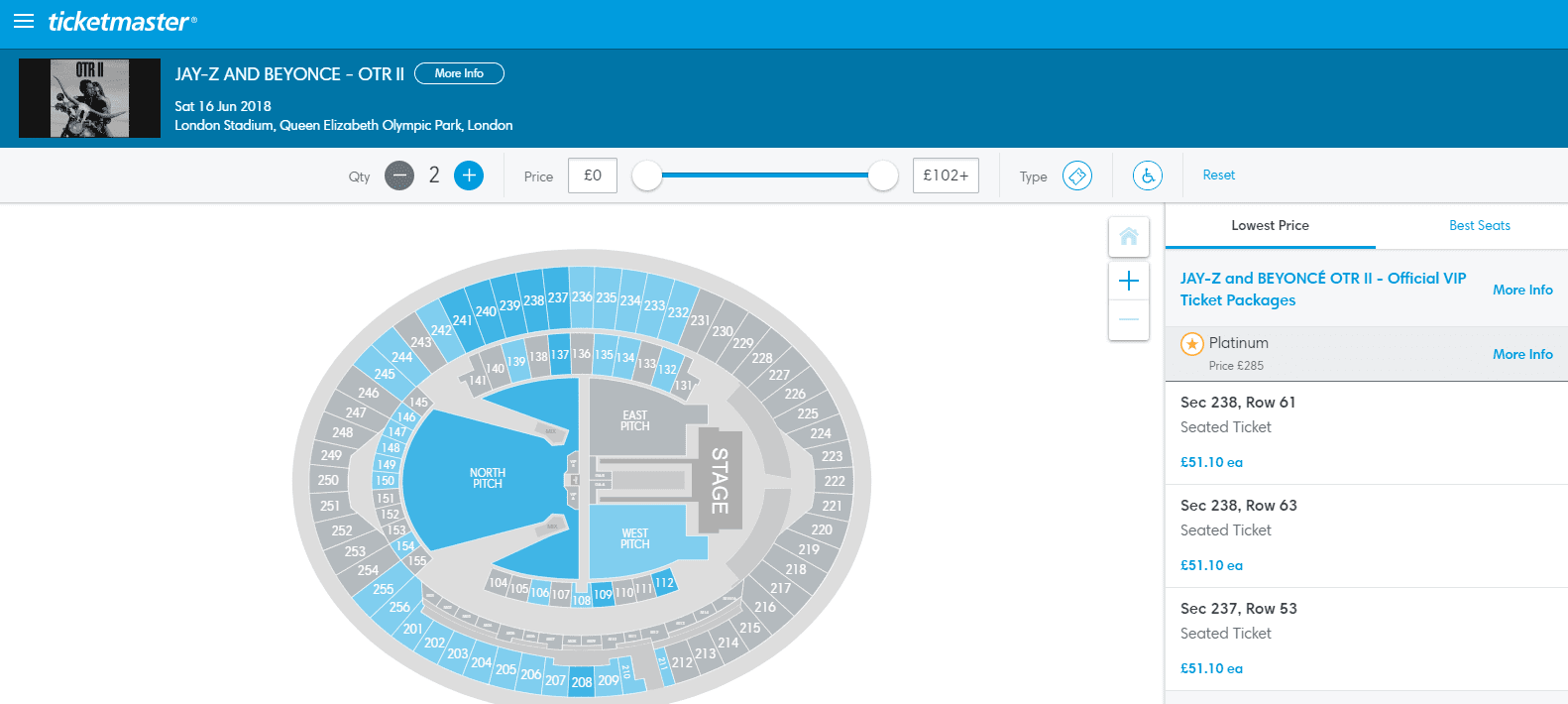Select section 108 on the seat map
The height and width of the screenshot is (704, 1568).
click(x=582, y=599)
